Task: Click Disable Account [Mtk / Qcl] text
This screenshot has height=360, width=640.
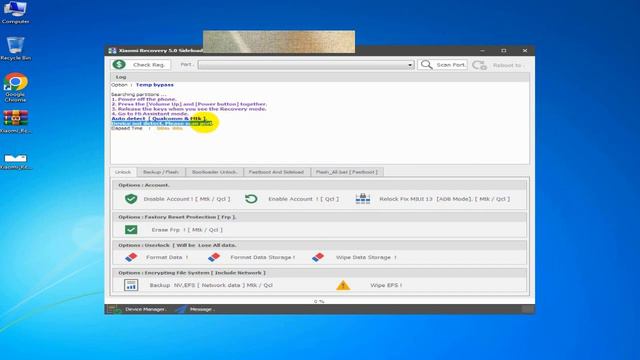Action: pos(187,199)
